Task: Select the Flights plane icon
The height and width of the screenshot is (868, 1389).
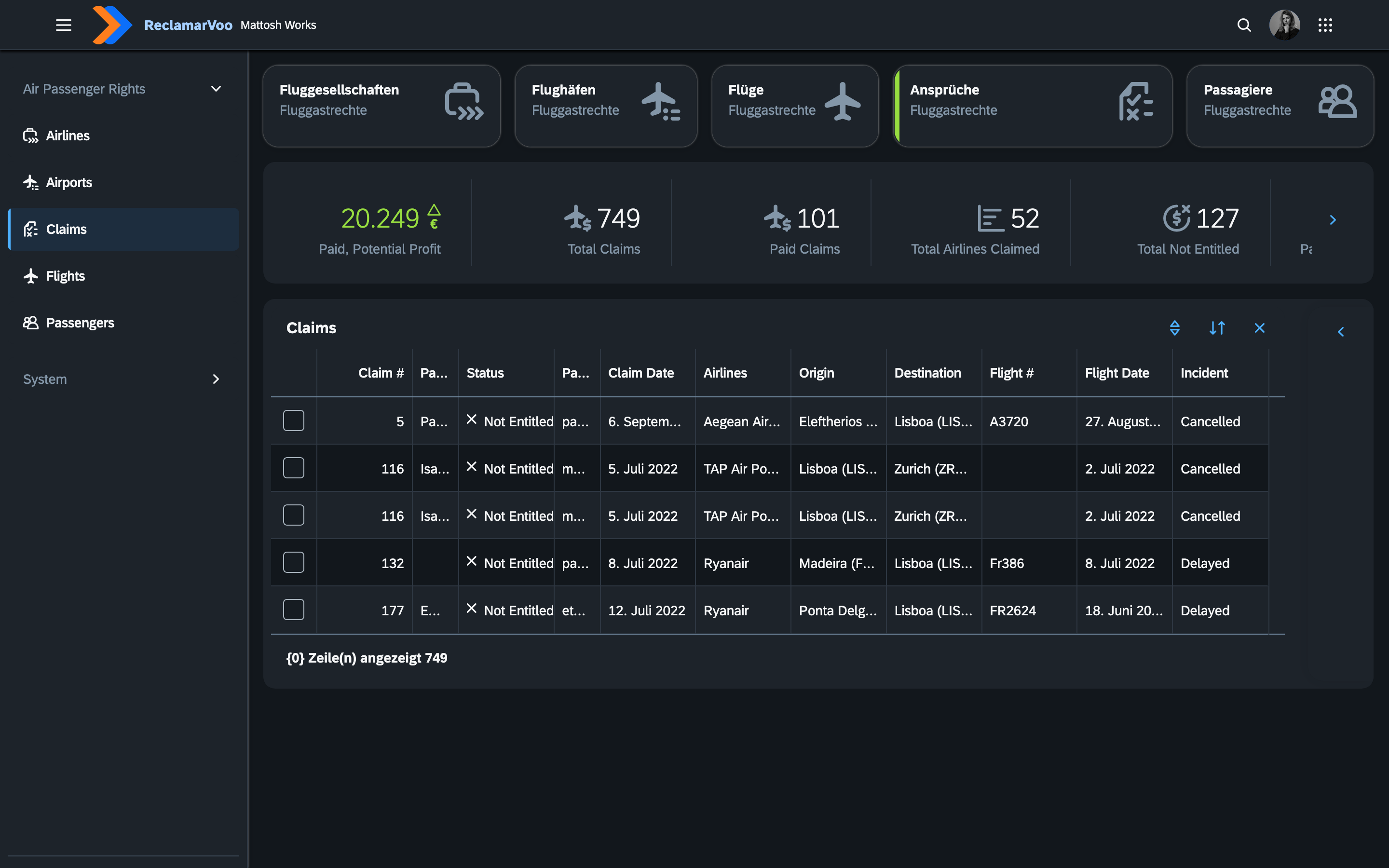Action: point(31,275)
